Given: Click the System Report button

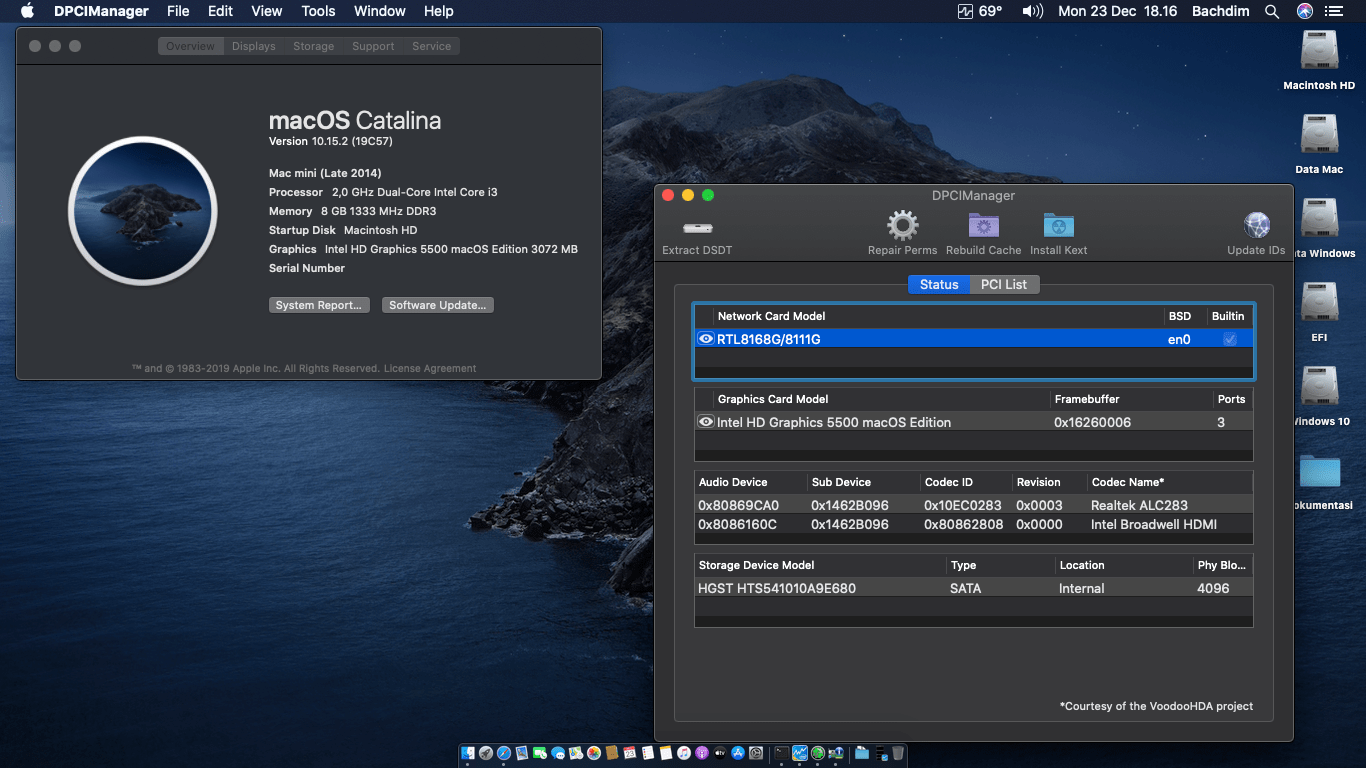Looking at the screenshot, I should [319, 305].
